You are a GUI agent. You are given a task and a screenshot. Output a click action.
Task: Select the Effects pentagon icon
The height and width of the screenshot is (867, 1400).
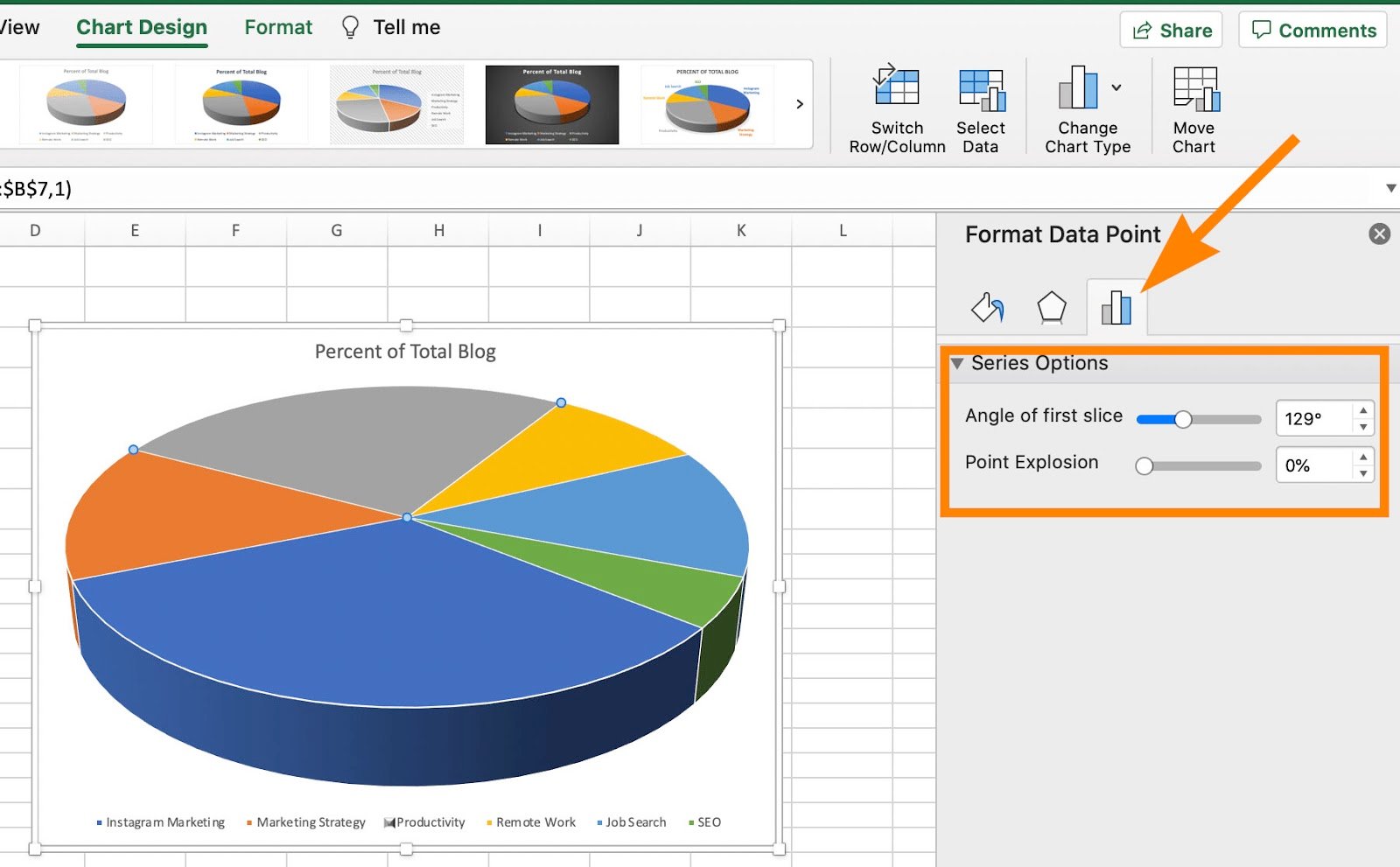pos(1052,307)
